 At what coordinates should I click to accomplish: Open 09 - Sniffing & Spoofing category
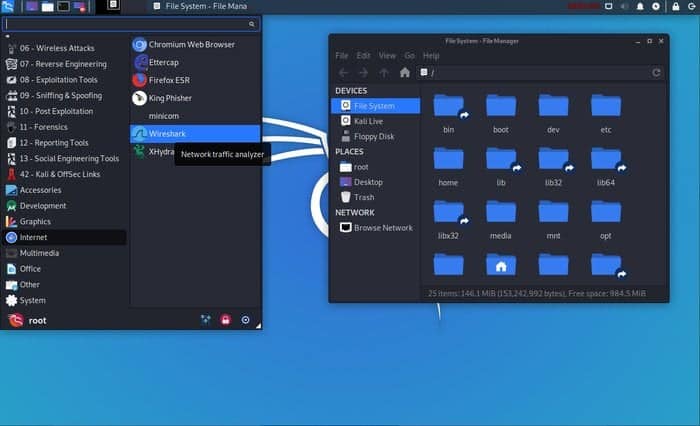point(65,96)
